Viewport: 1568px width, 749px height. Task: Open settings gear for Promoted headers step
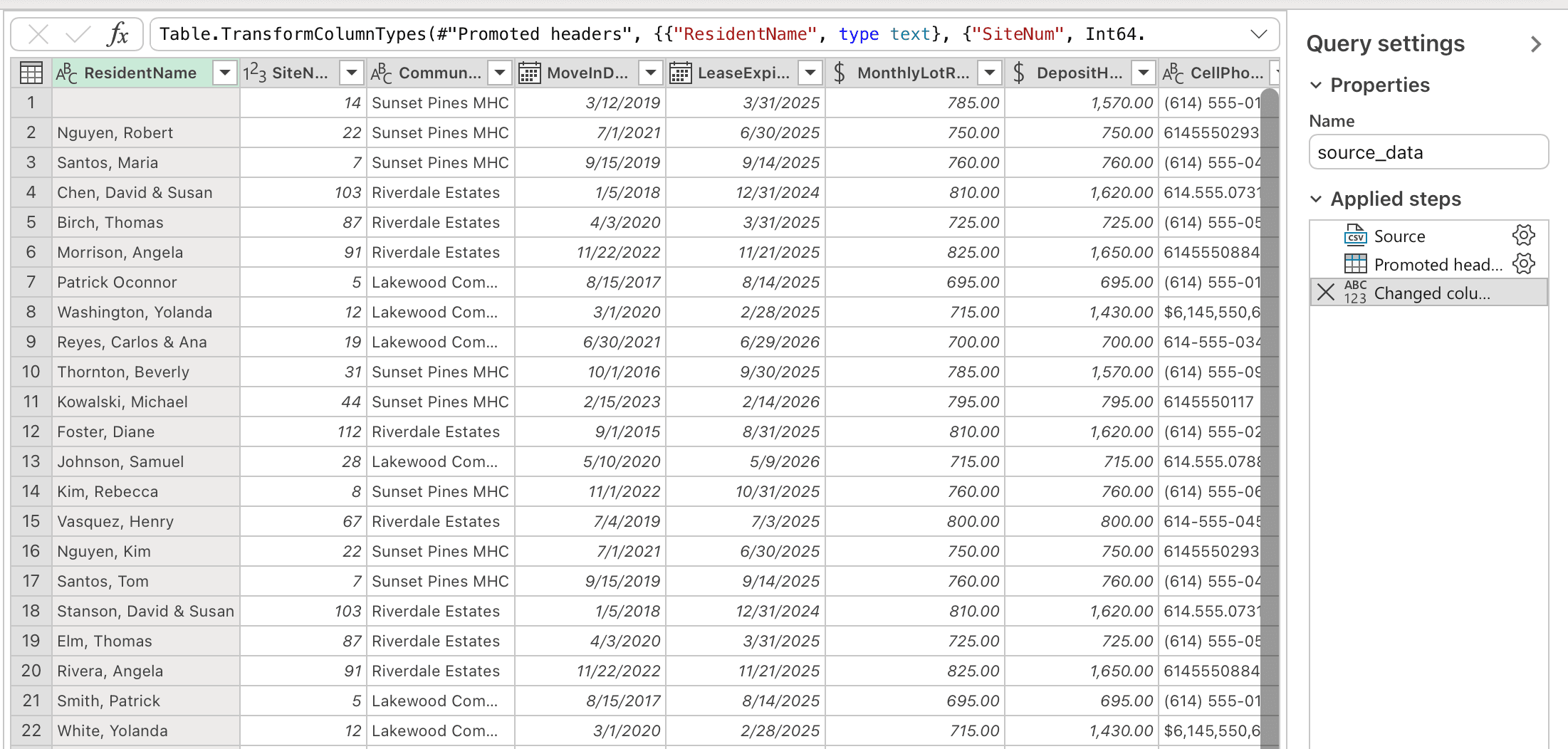coord(1523,263)
